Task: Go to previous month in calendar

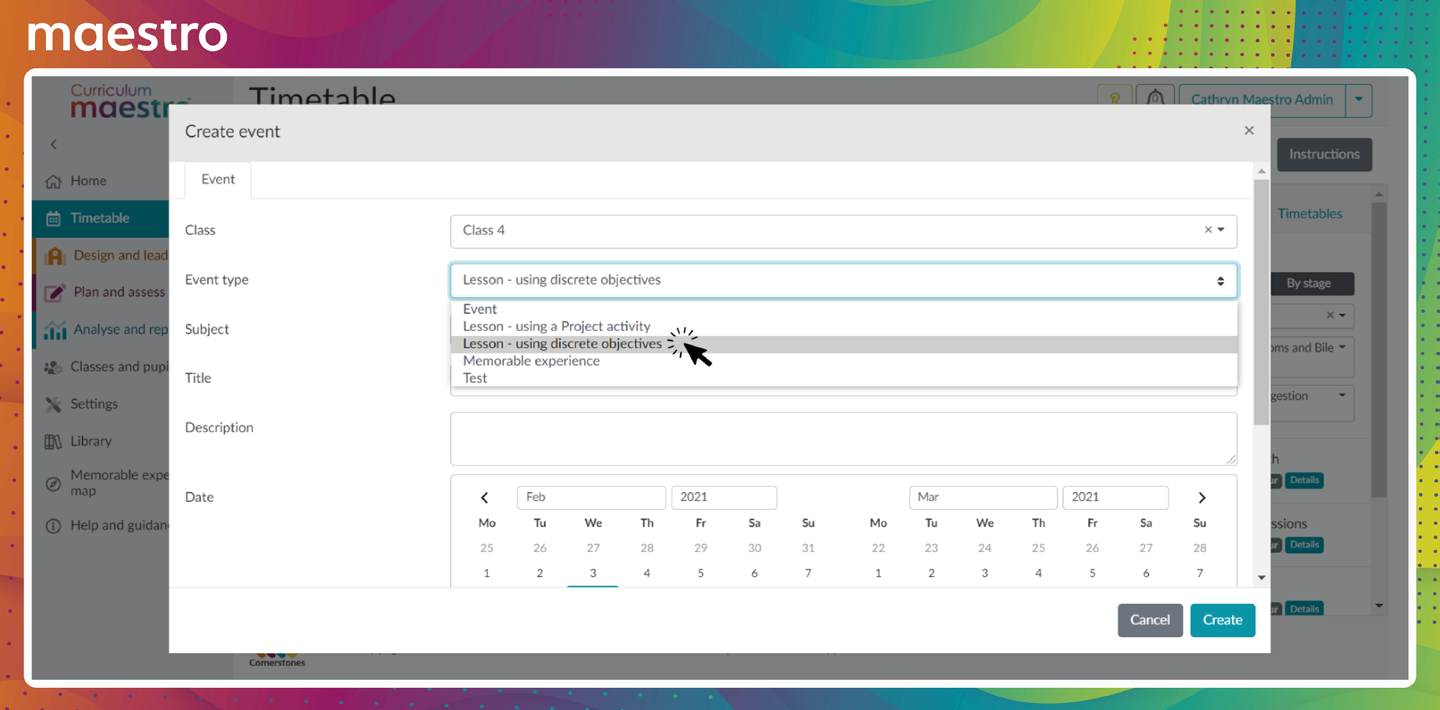Action: tap(485, 498)
